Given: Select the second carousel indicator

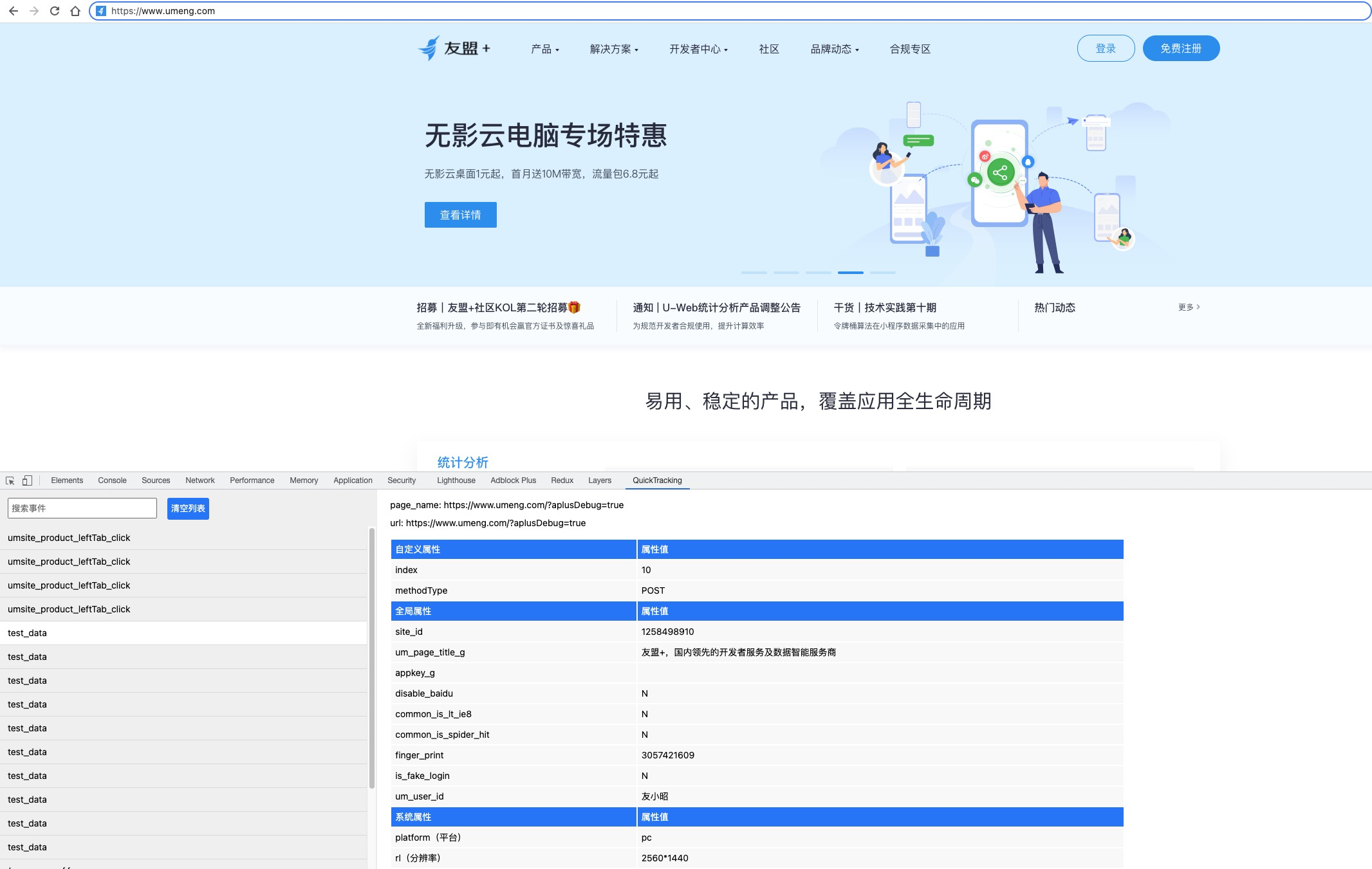Looking at the screenshot, I should 786,273.
